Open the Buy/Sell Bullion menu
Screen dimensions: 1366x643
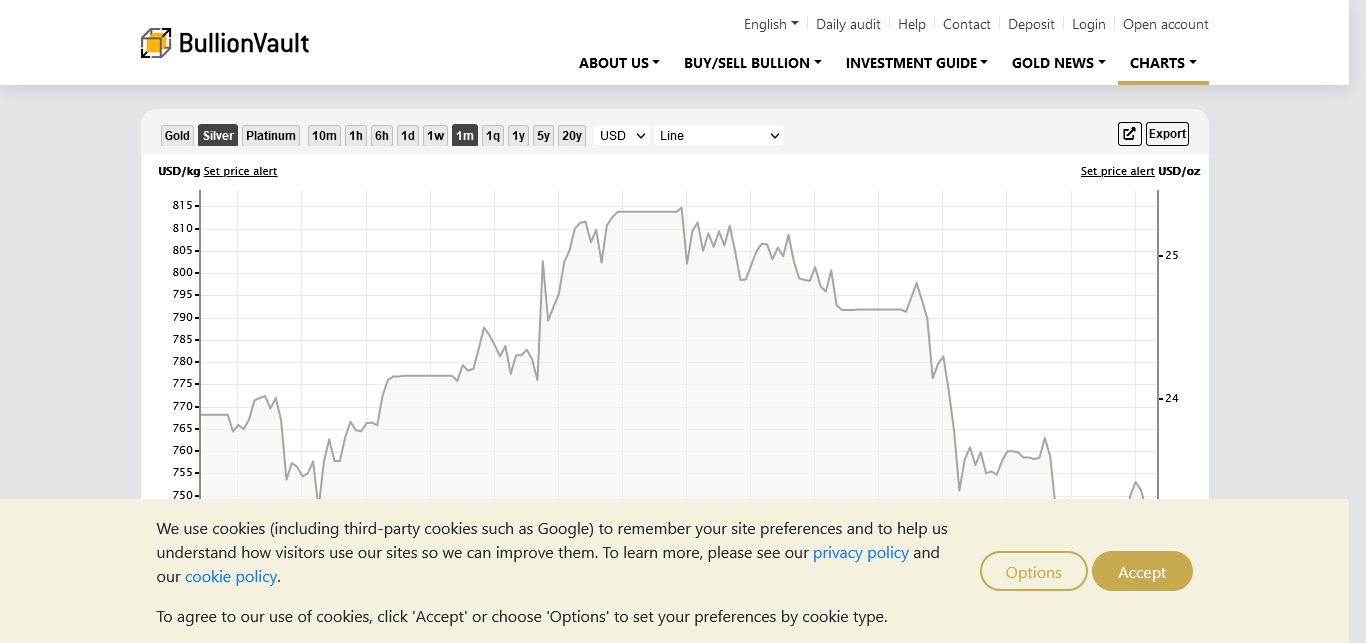tap(752, 63)
